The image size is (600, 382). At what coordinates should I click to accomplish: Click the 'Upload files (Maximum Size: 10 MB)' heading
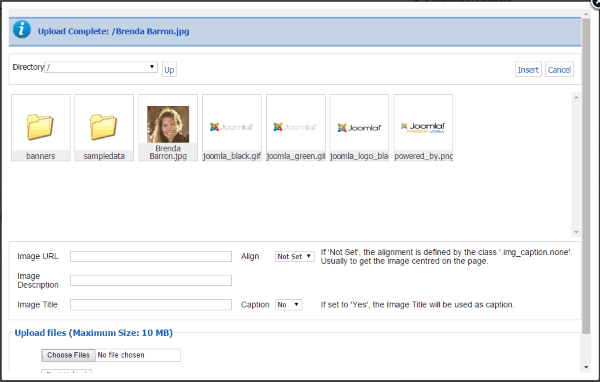coord(93,333)
